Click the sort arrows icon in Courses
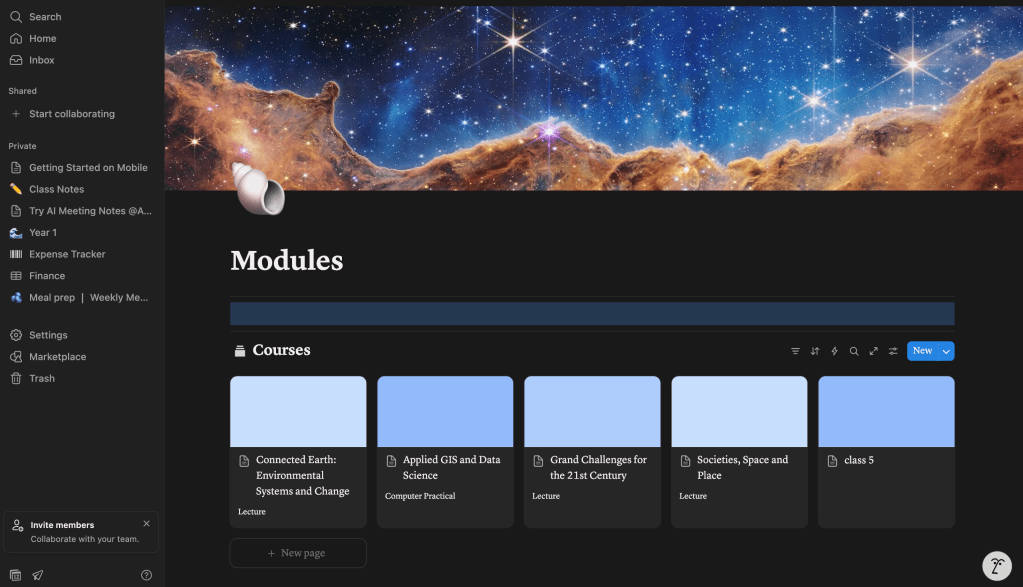 click(815, 351)
